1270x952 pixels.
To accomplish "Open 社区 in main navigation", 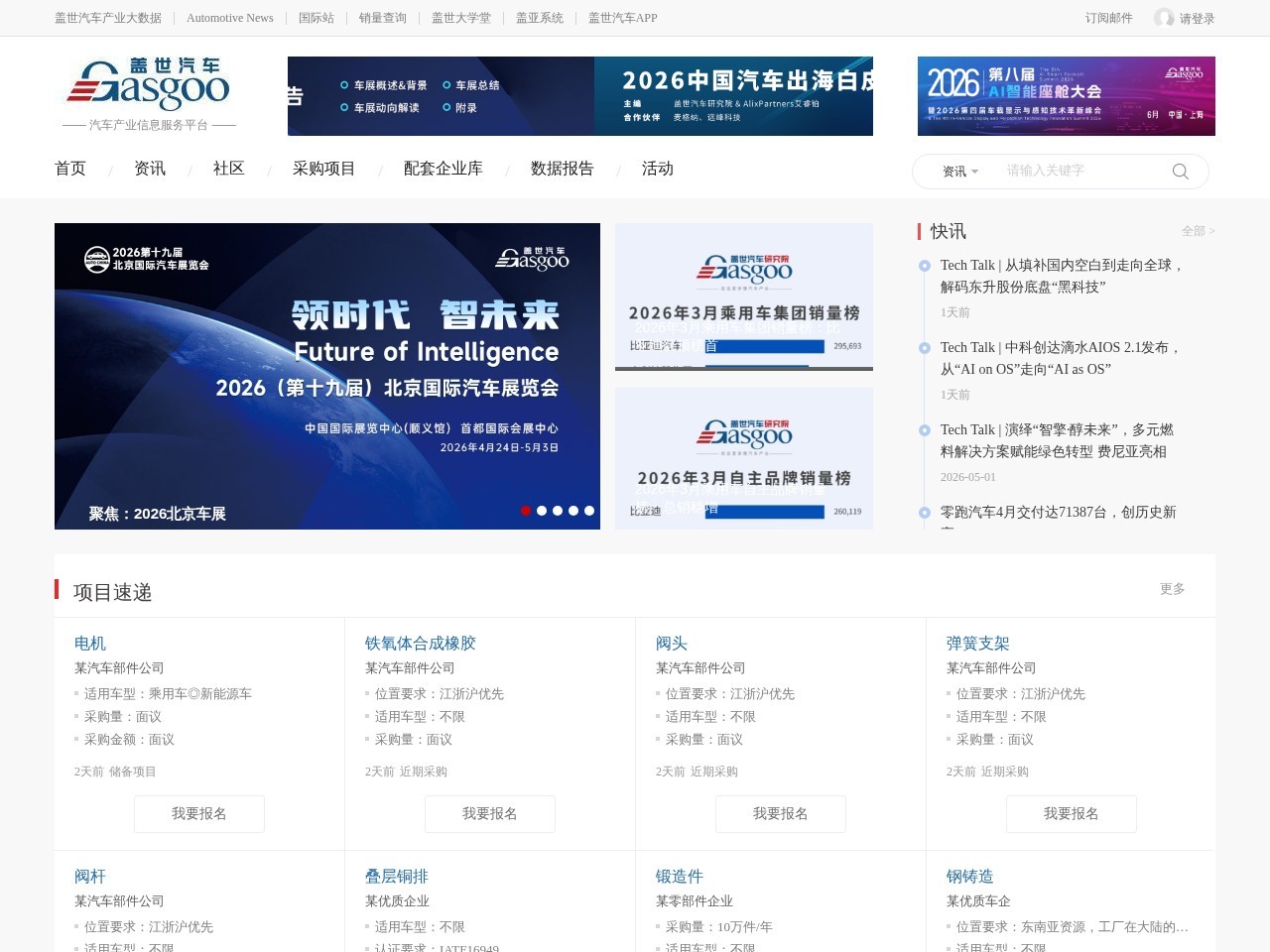I will (x=229, y=169).
